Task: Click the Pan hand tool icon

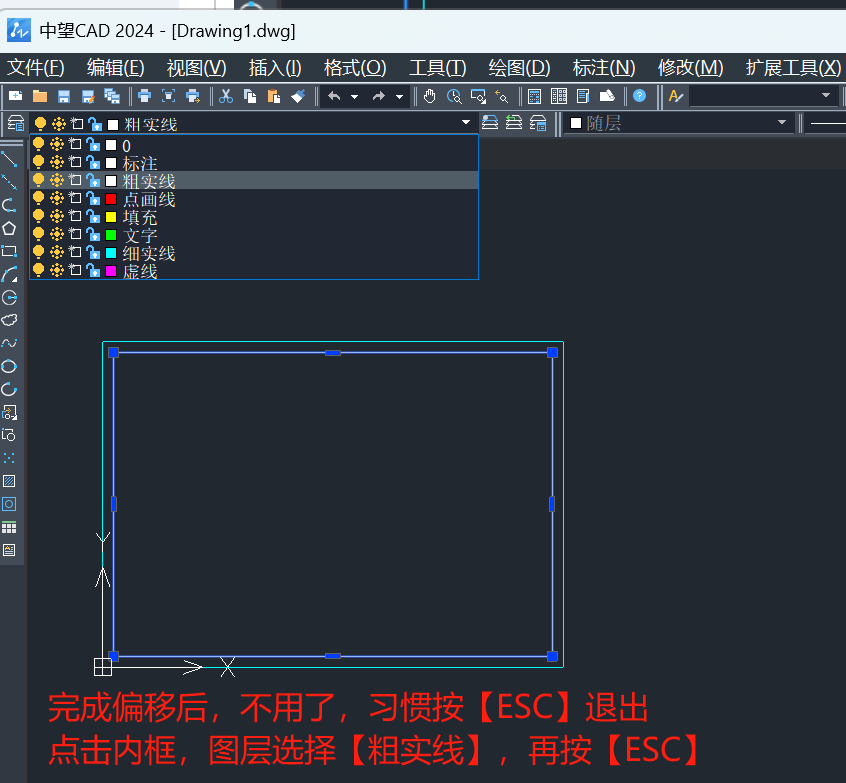Action: tap(430, 96)
